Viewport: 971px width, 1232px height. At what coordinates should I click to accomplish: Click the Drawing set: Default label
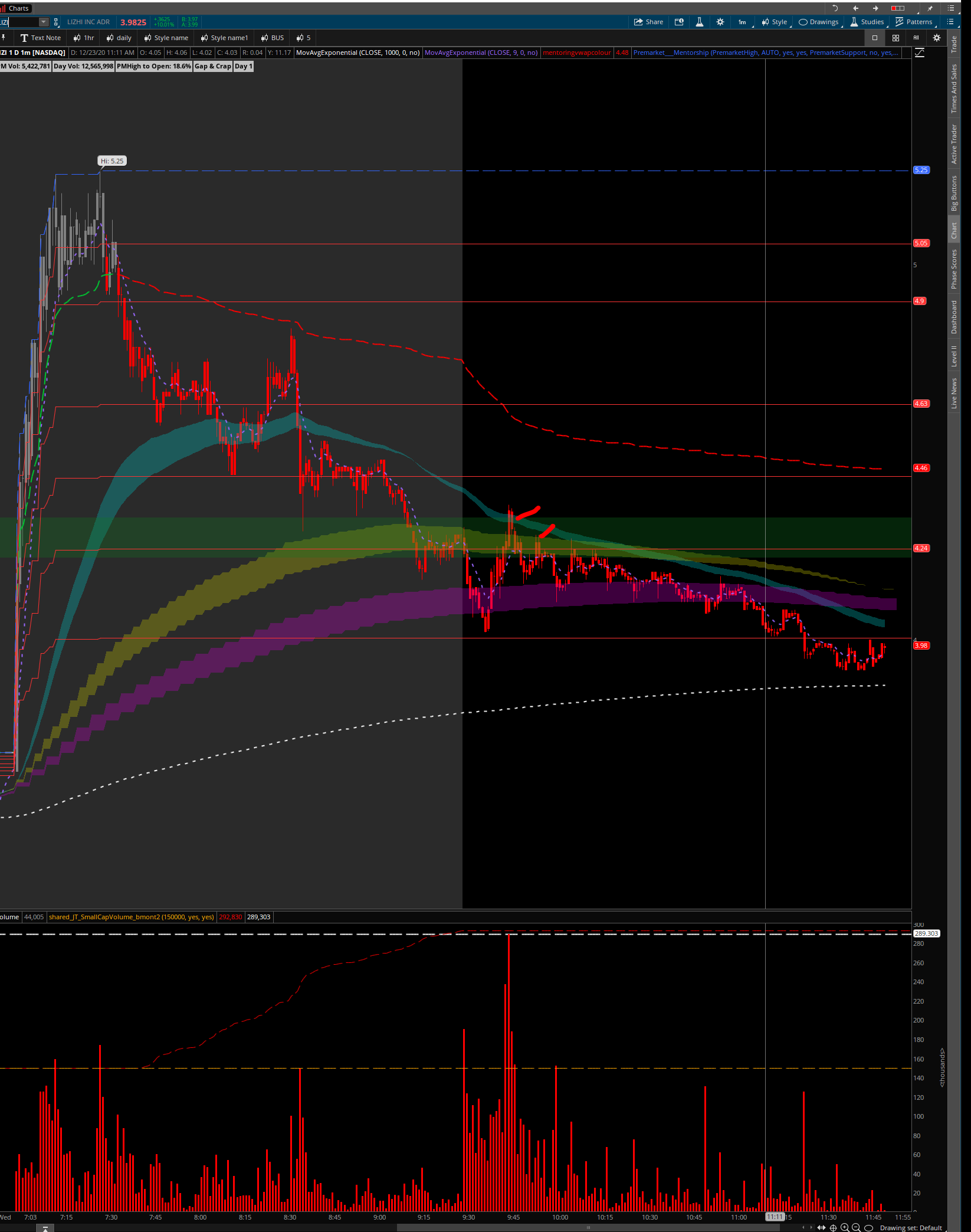(911, 1228)
